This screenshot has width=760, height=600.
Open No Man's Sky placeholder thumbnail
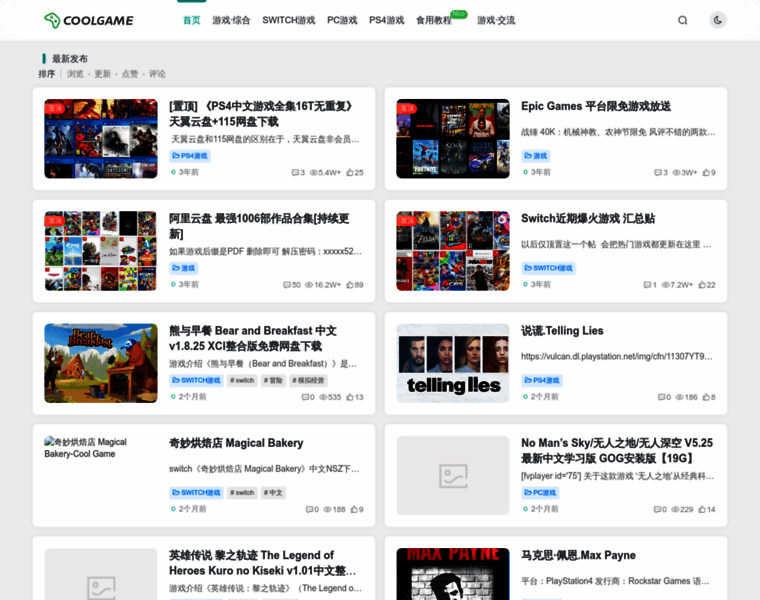[x=453, y=475]
